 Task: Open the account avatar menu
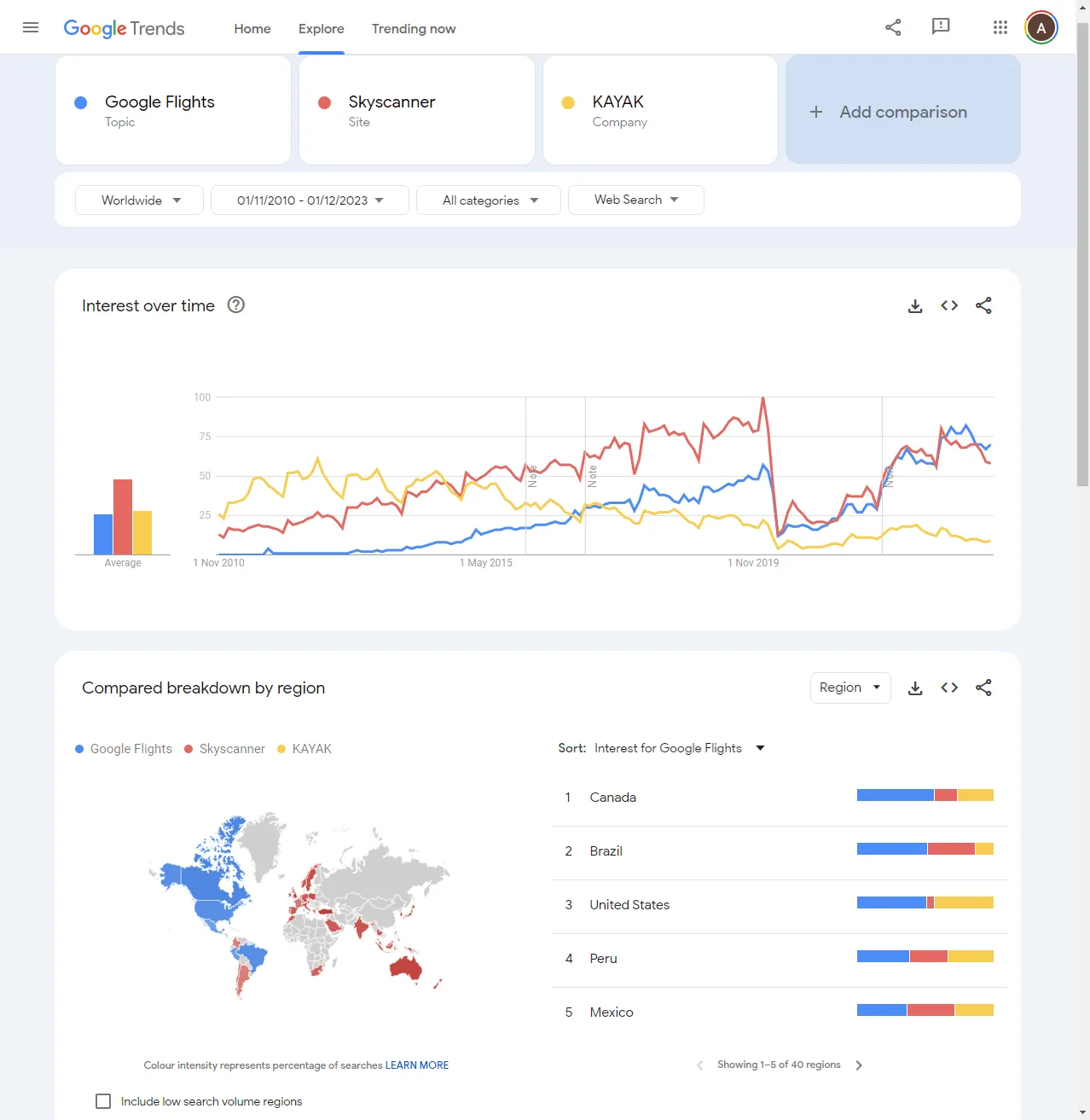(x=1041, y=28)
